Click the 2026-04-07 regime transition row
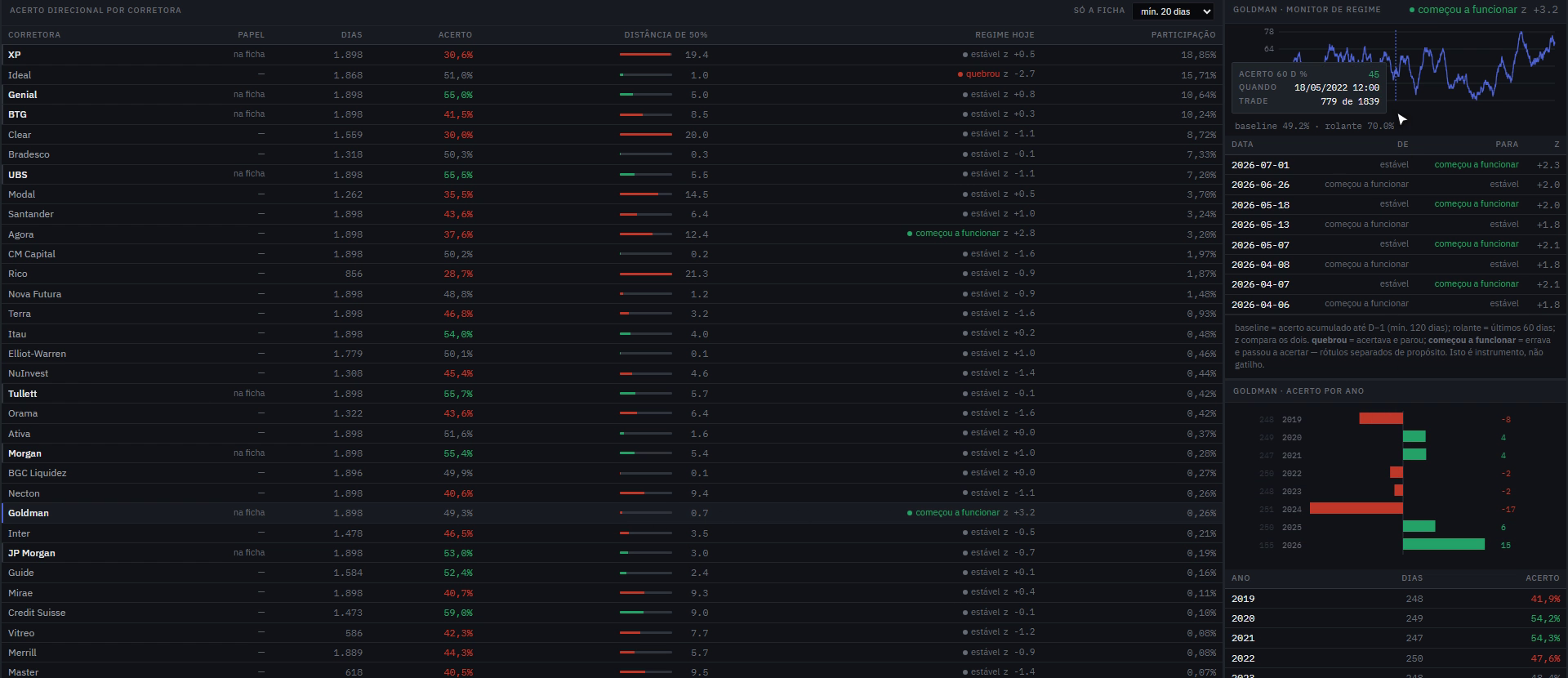1568x678 pixels. pos(1396,284)
